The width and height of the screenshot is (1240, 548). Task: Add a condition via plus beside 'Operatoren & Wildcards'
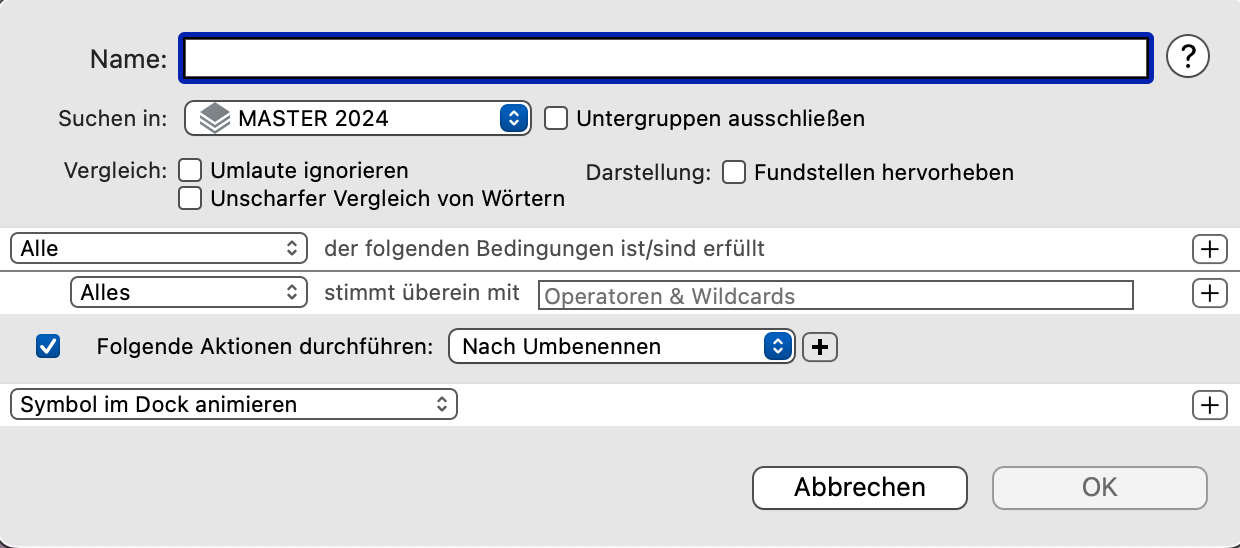click(x=1210, y=293)
